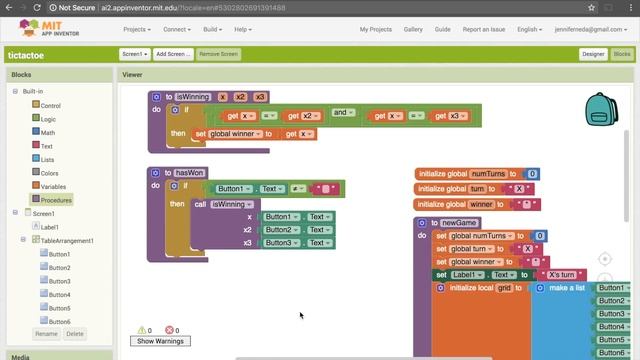Image resolution: width=640 pixels, height=360 pixels.
Task: Click the browser address bar URL
Action: [193, 7]
